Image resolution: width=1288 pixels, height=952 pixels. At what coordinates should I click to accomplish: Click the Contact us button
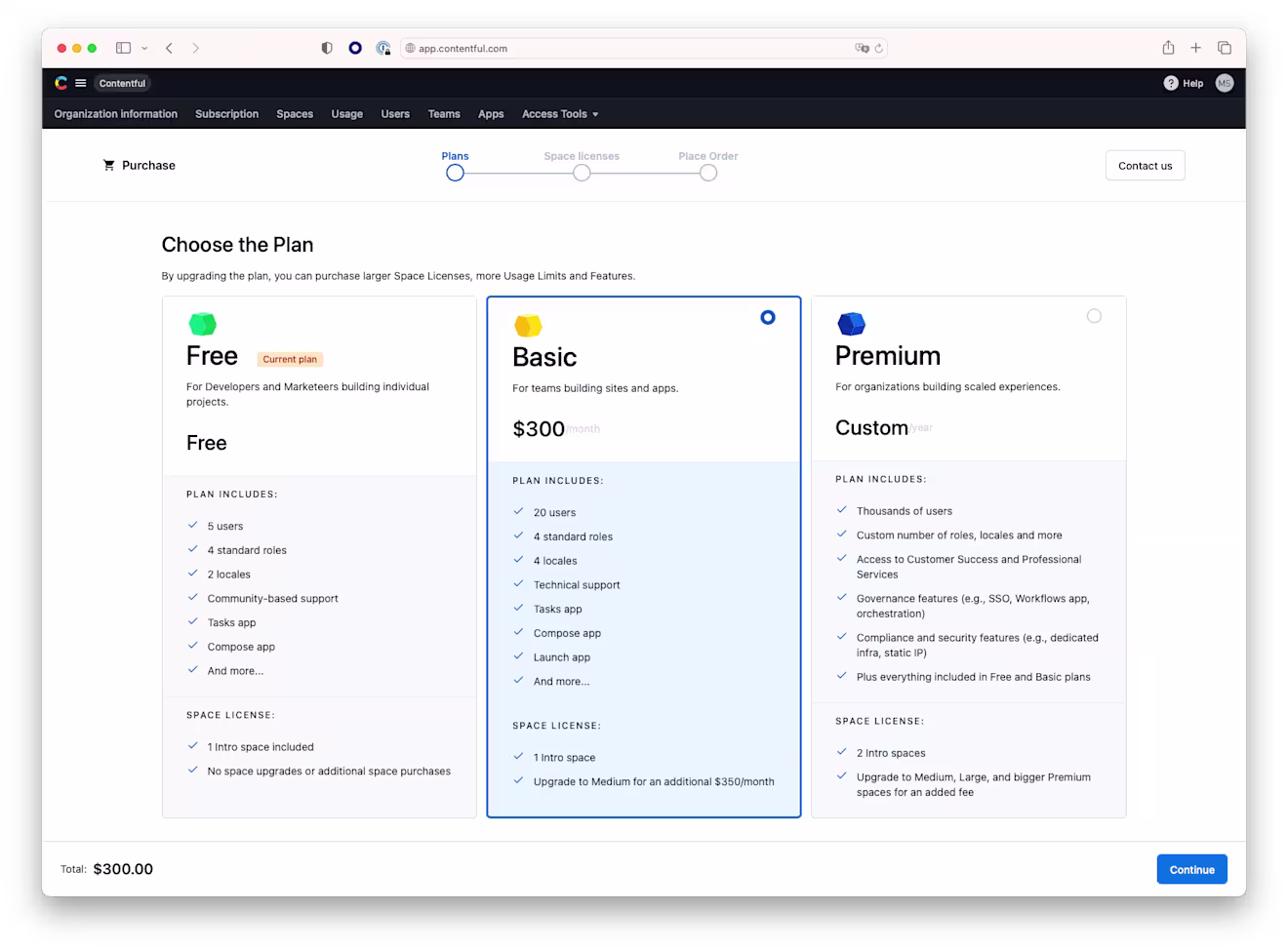tap(1146, 166)
